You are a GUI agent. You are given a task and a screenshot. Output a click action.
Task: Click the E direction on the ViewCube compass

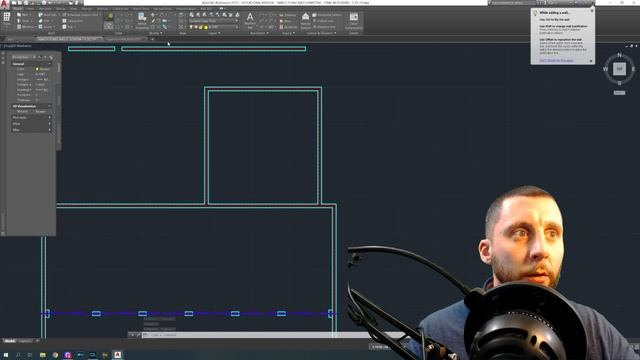[633, 69]
